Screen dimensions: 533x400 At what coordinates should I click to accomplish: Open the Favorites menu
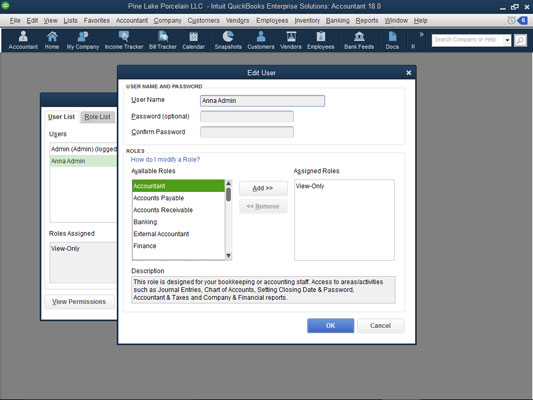click(97, 20)
